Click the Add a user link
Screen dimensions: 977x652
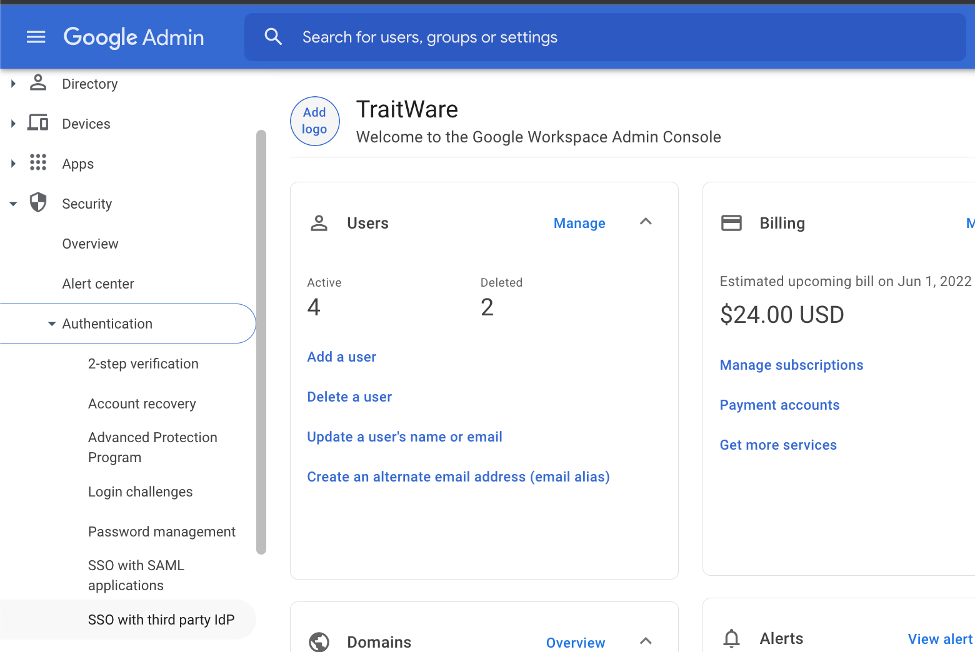pyautogui.click(x=341, y=357)
